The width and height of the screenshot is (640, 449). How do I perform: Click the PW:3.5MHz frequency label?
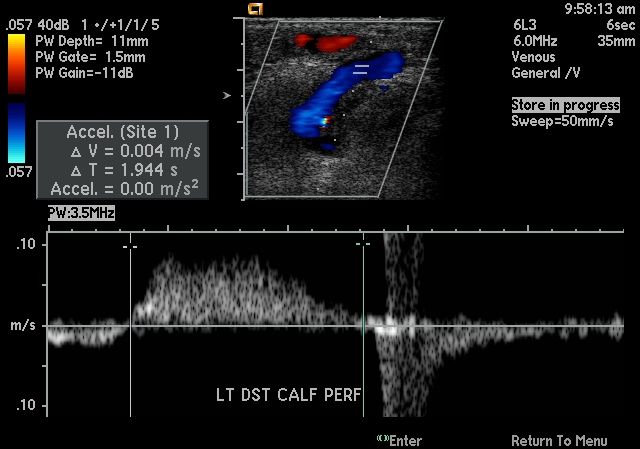(x=81, y=213)
